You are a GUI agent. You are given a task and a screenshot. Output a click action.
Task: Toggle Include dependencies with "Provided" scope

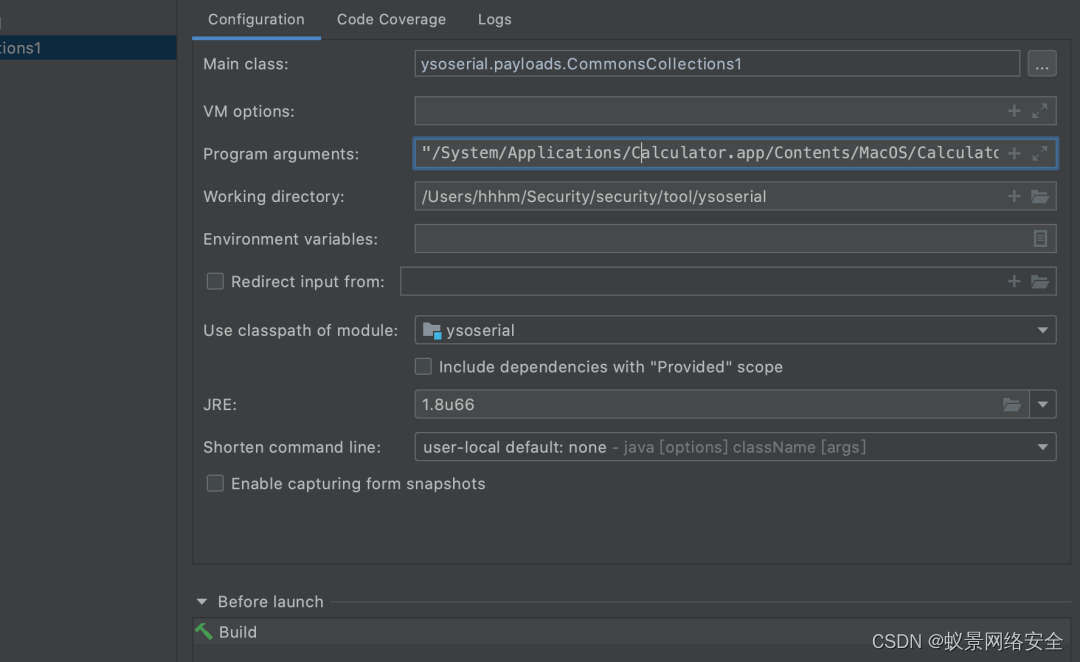[424, 367]
